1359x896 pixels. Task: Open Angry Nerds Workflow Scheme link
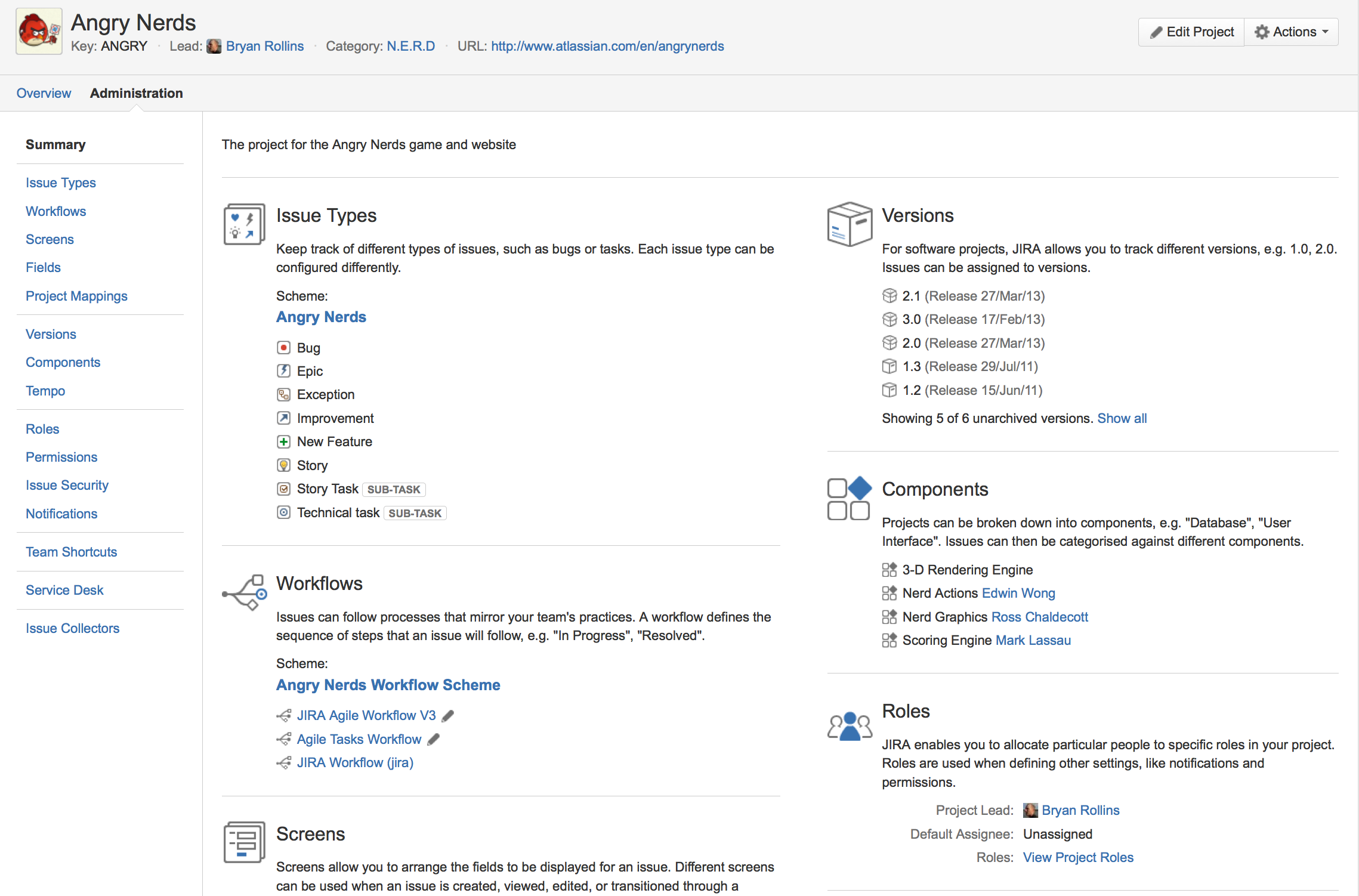(x=388, y=685)
